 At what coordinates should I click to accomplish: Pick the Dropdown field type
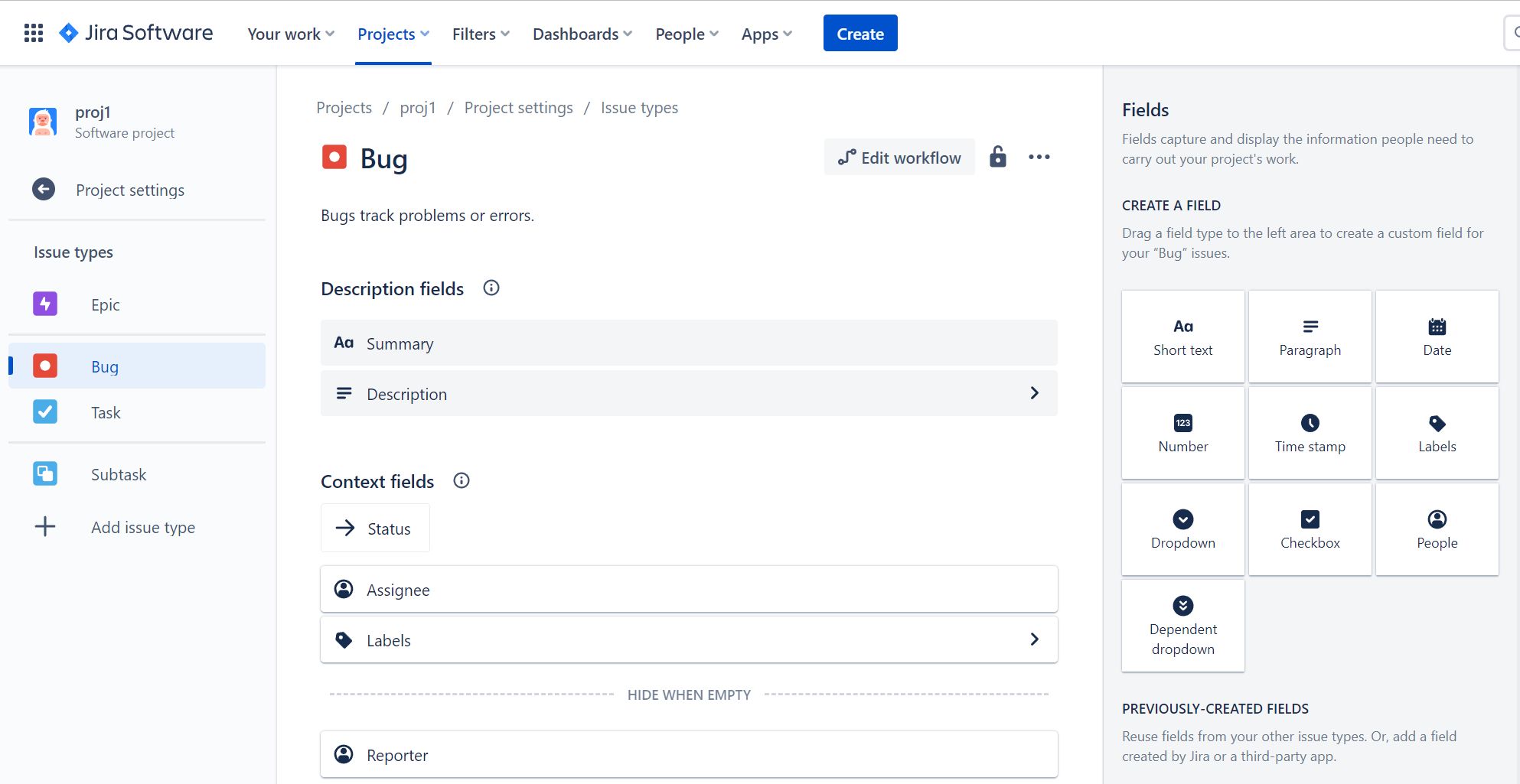click(x=1183, y=529)
